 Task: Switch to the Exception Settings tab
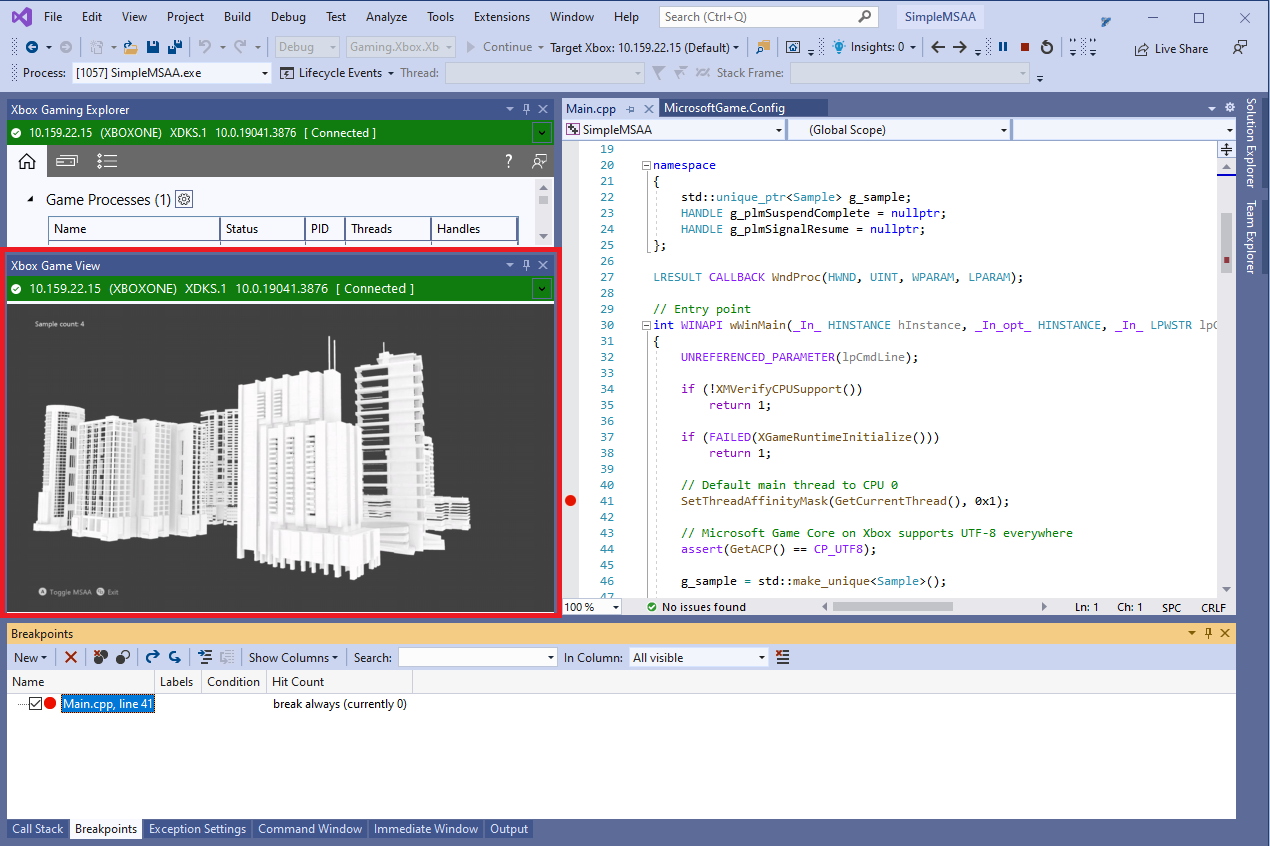[197, 829]
